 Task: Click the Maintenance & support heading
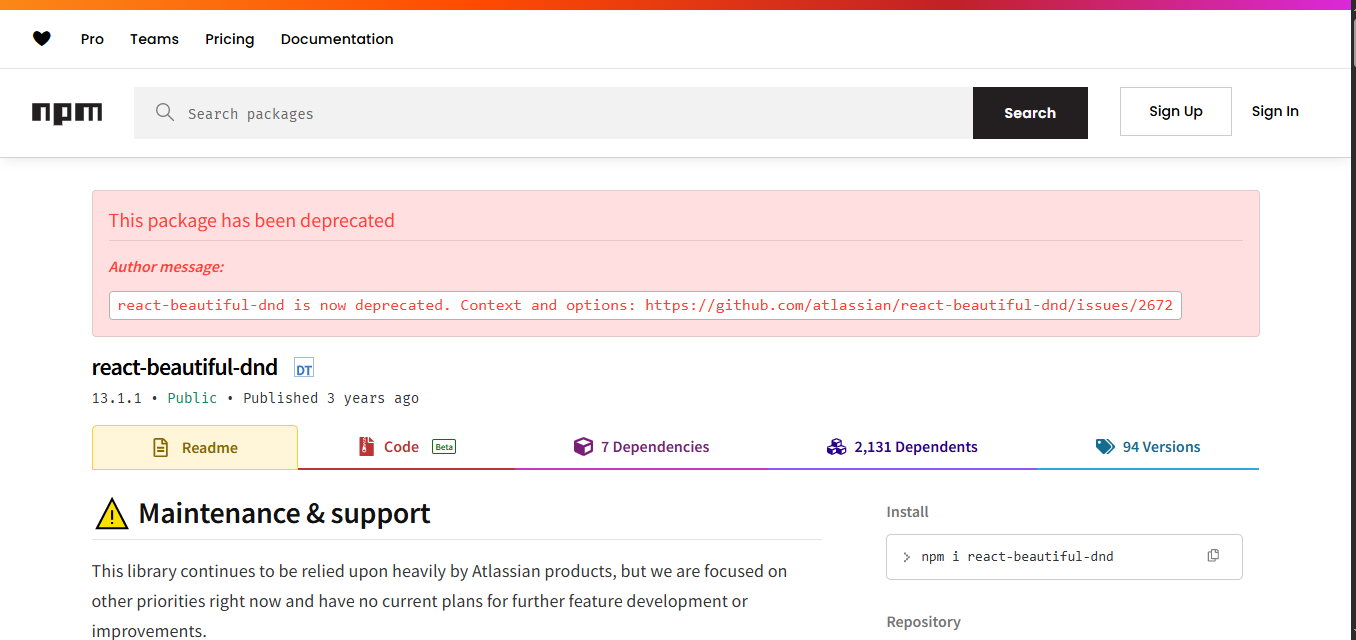coord(284,513)
